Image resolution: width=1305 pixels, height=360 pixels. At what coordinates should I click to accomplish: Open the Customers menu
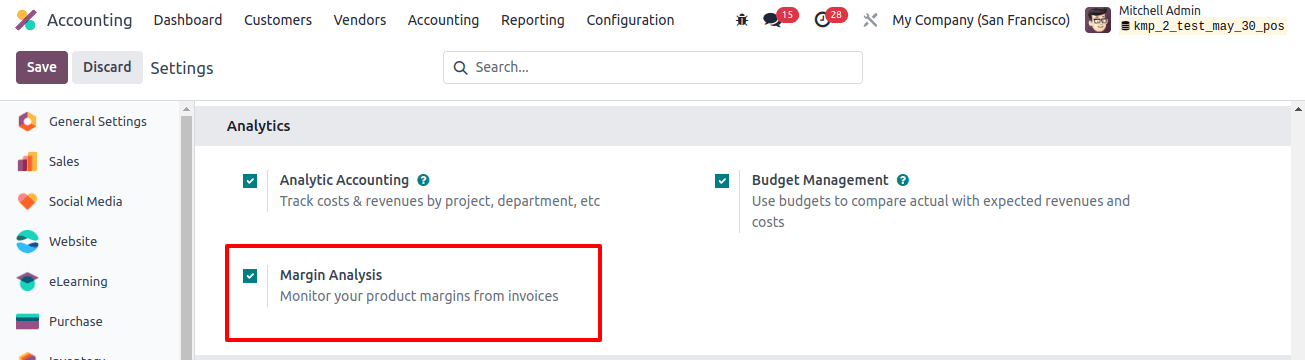point(278,20)
